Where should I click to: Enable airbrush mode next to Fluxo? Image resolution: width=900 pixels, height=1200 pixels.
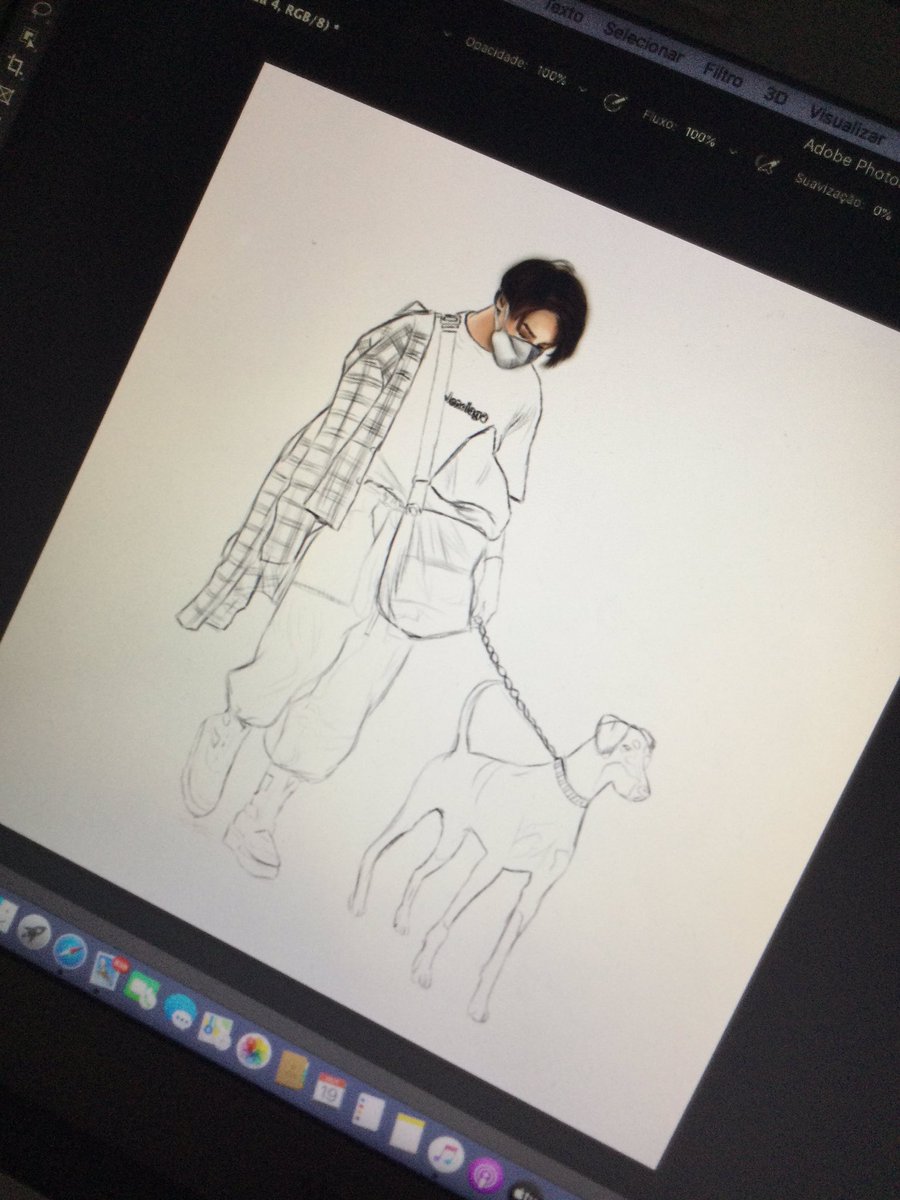pyautogui.click(x=768, y=164)
